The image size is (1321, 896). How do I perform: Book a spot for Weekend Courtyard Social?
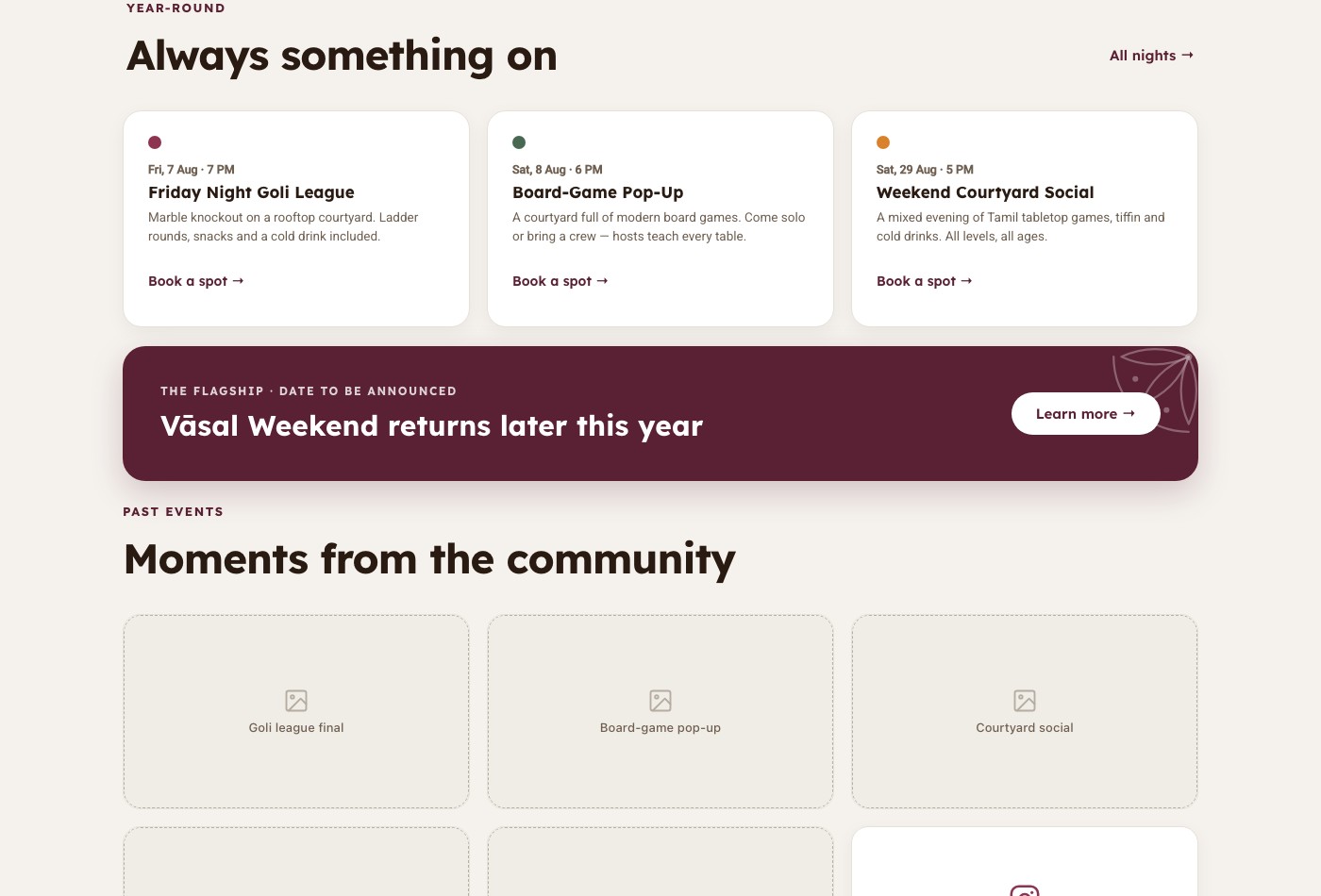click(x=925, y=281)
